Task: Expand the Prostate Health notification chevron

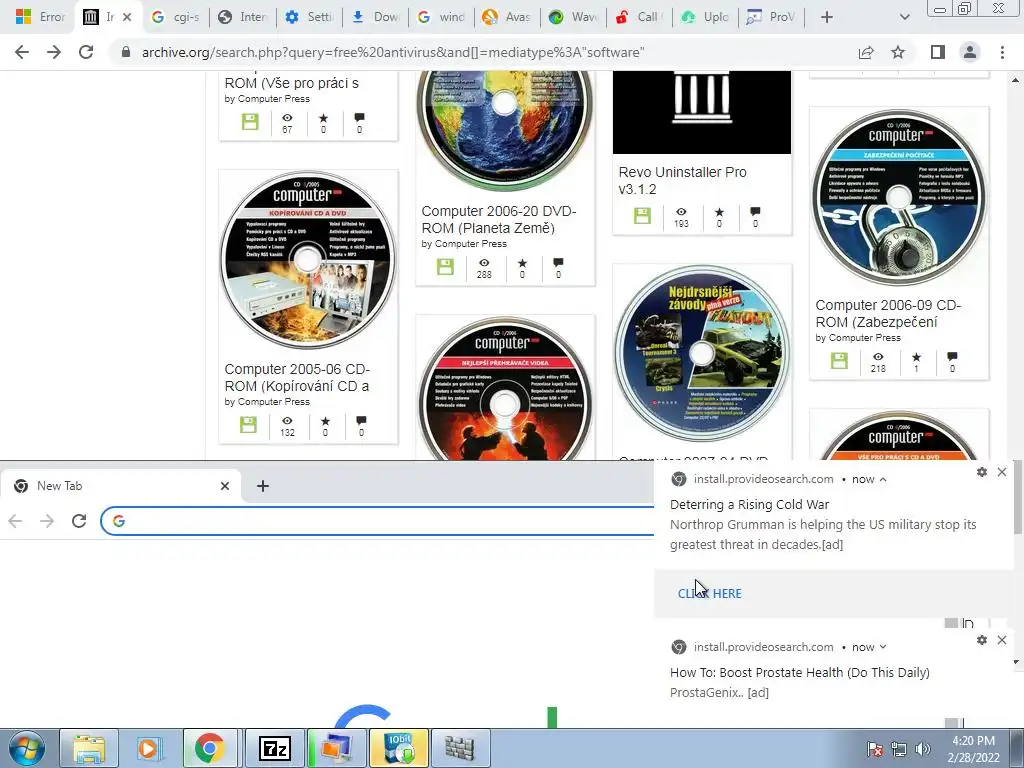Action: (883, 647)
